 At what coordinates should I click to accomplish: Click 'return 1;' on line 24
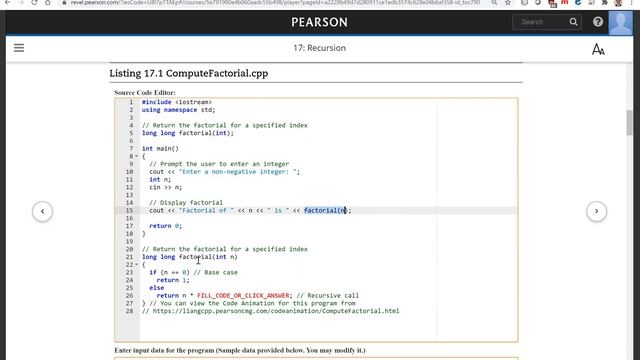[x=173, y=280]
